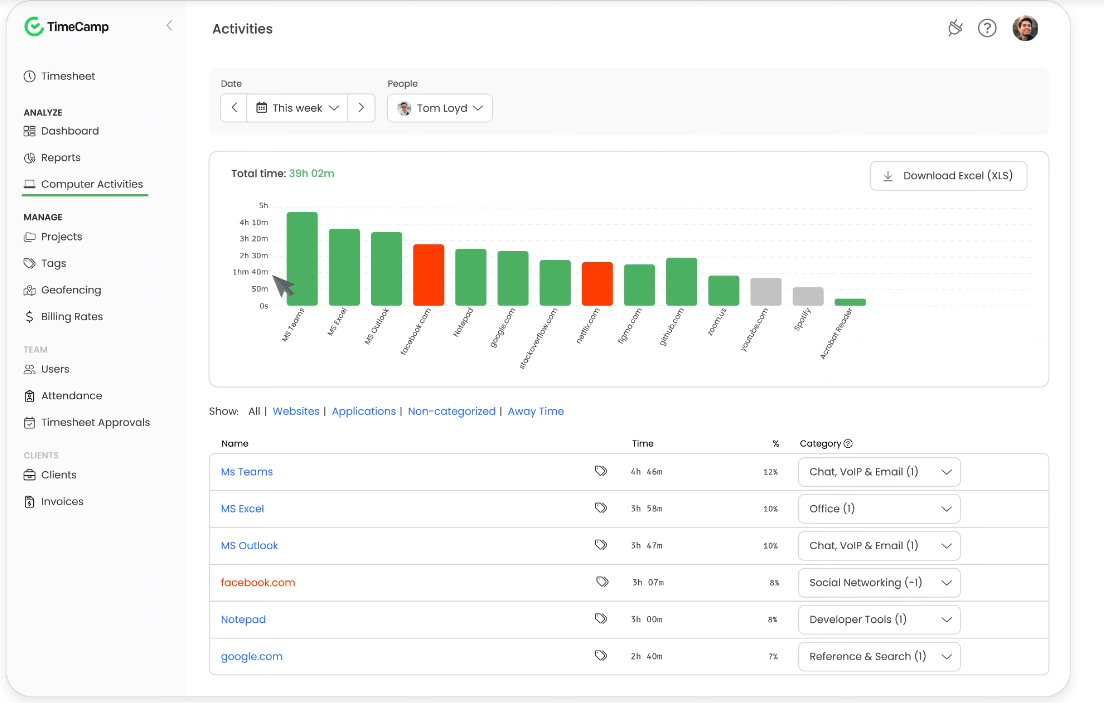Click the Download Excel (XLS) button
This screenshot has height=703, width=1104.
948,175
